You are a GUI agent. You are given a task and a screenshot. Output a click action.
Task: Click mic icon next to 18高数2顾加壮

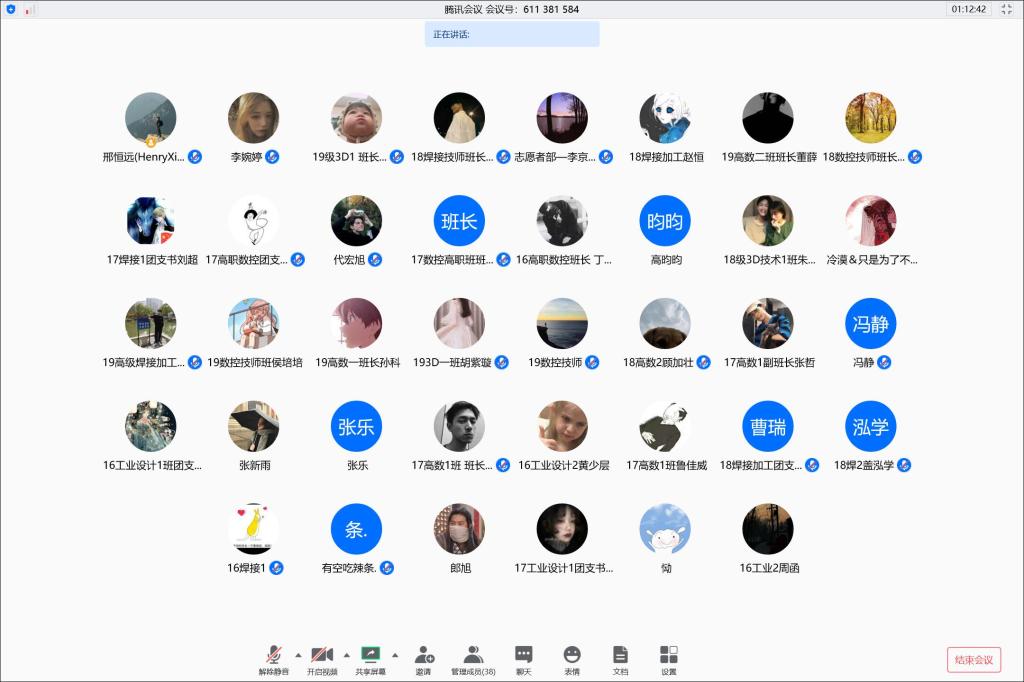click(703, 363)
